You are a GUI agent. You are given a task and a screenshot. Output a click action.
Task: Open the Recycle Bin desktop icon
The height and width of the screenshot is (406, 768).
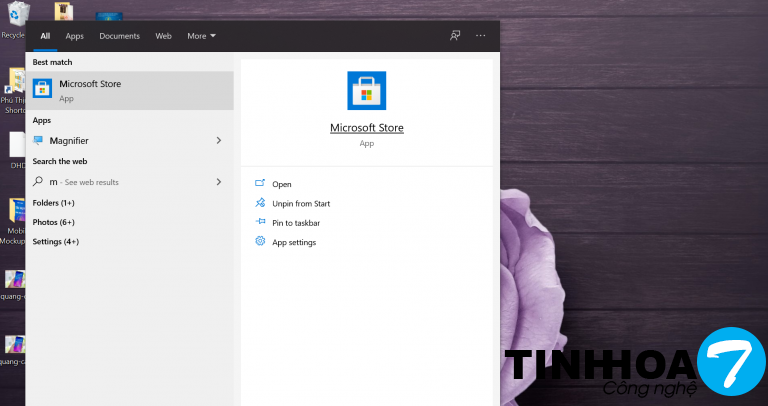click(13, 18)
